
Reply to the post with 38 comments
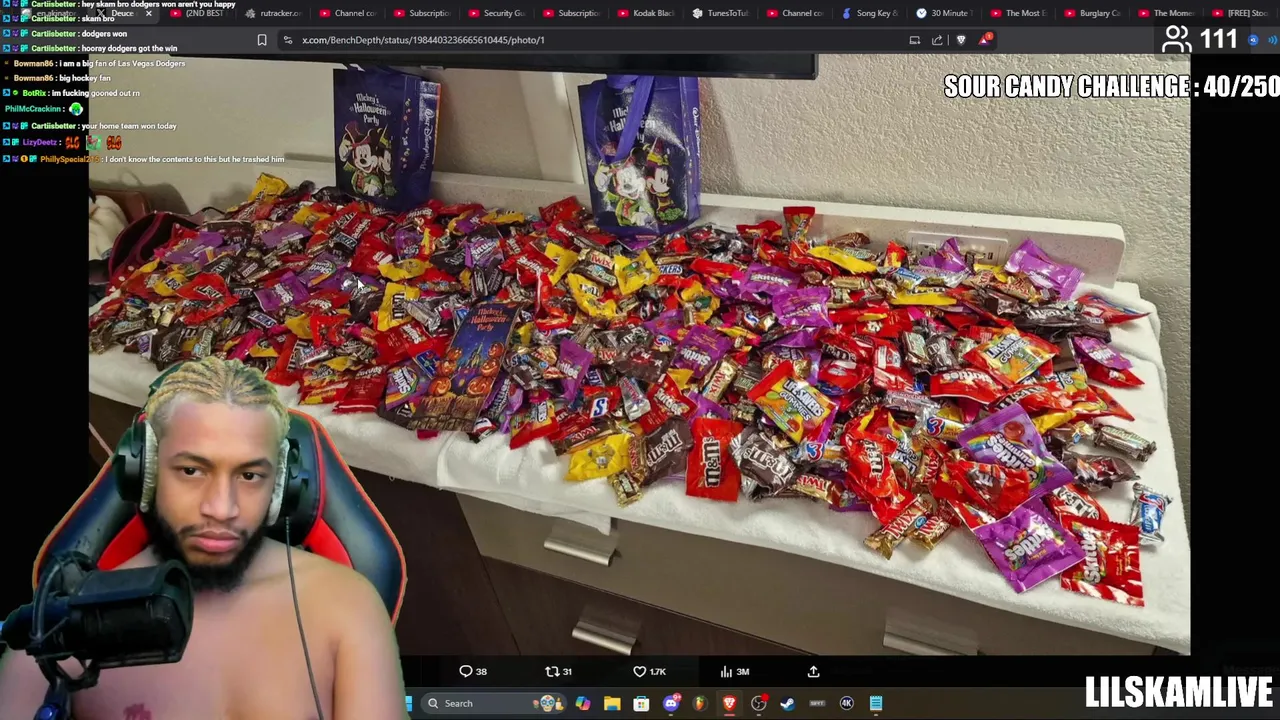[473, 671]
